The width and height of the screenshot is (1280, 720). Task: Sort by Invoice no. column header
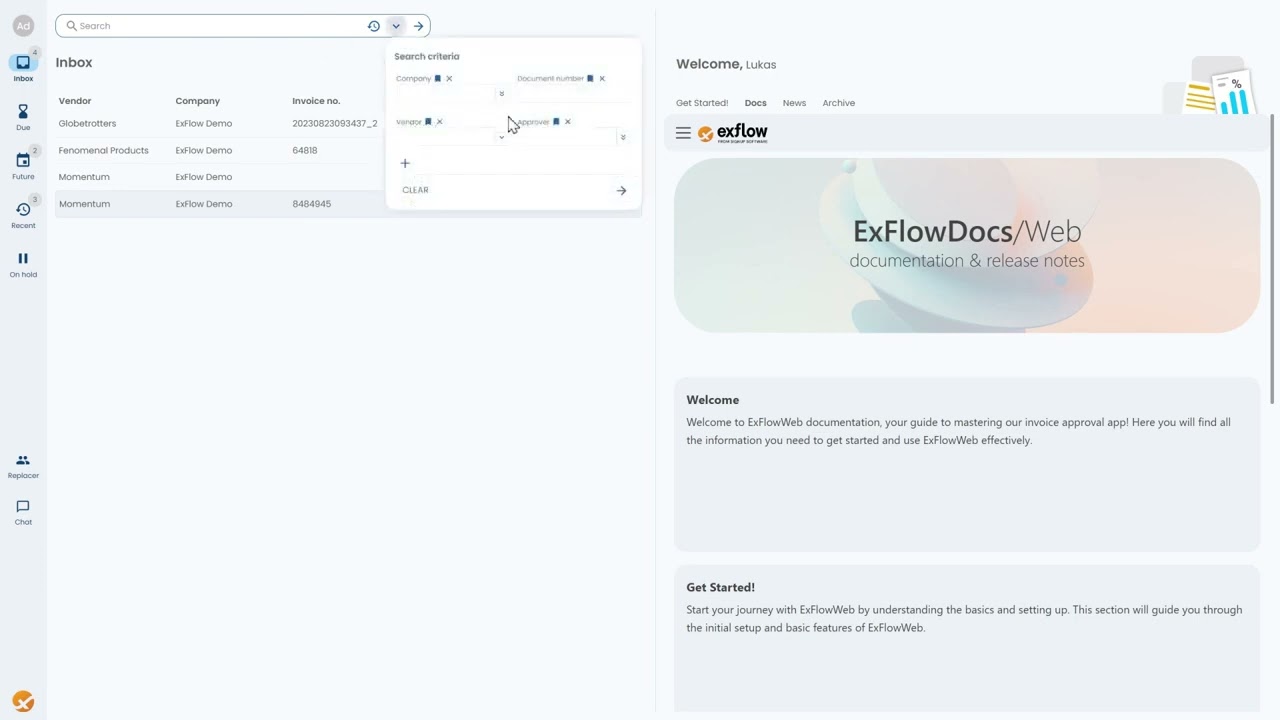click(316, 101)
